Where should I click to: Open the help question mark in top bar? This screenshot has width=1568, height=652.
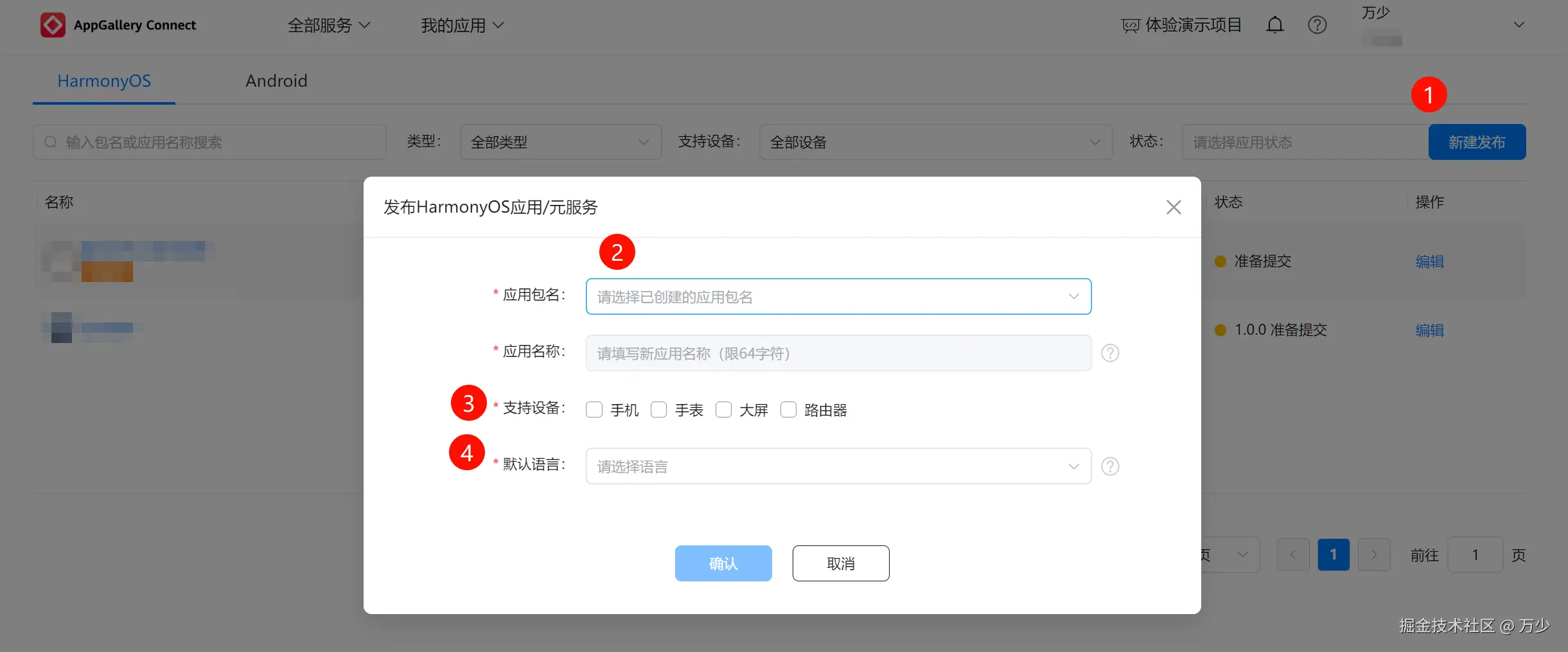[x=1317, y=25]
